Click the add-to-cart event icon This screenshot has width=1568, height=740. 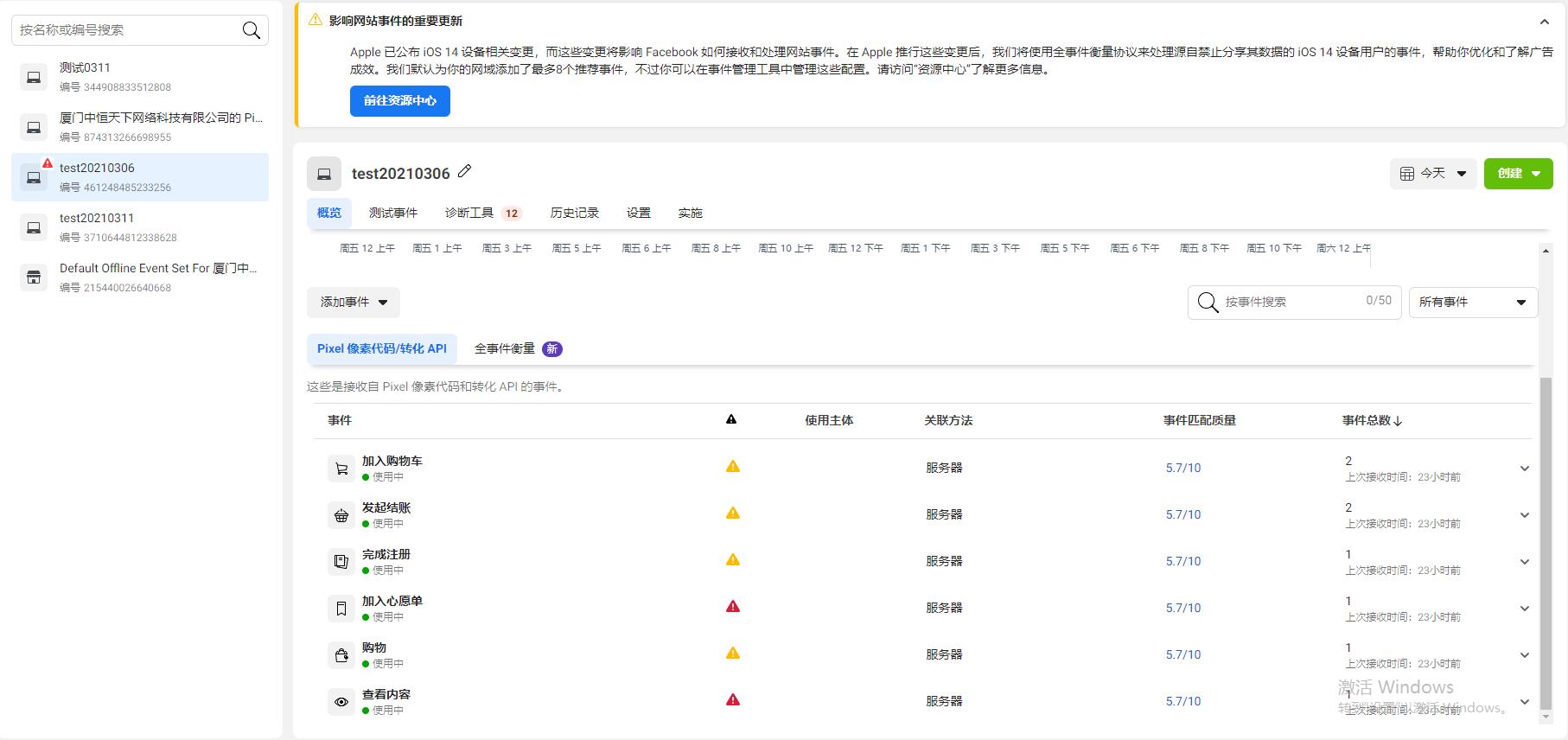pyautogui.click(x=341, y=469)
